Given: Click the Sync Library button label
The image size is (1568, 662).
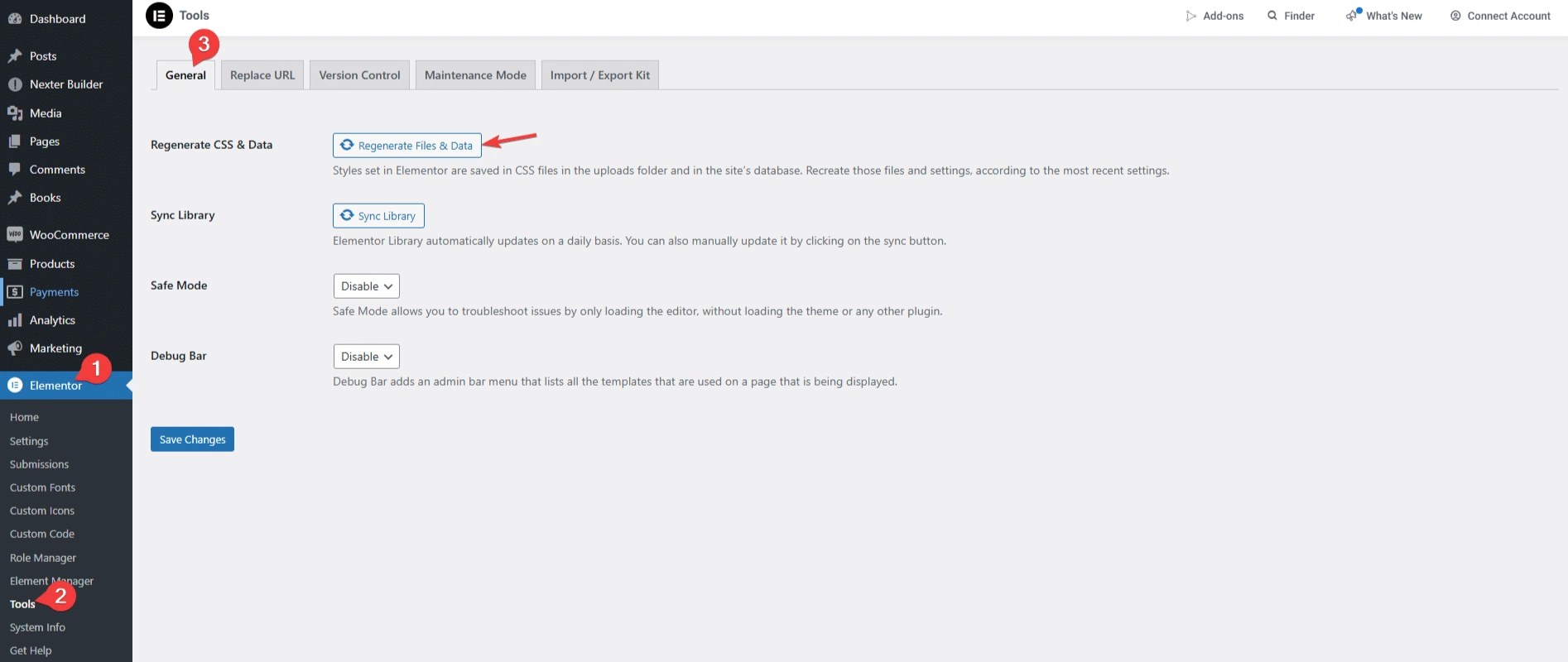Looking at the screenshot, I should [x=387, y=216].
